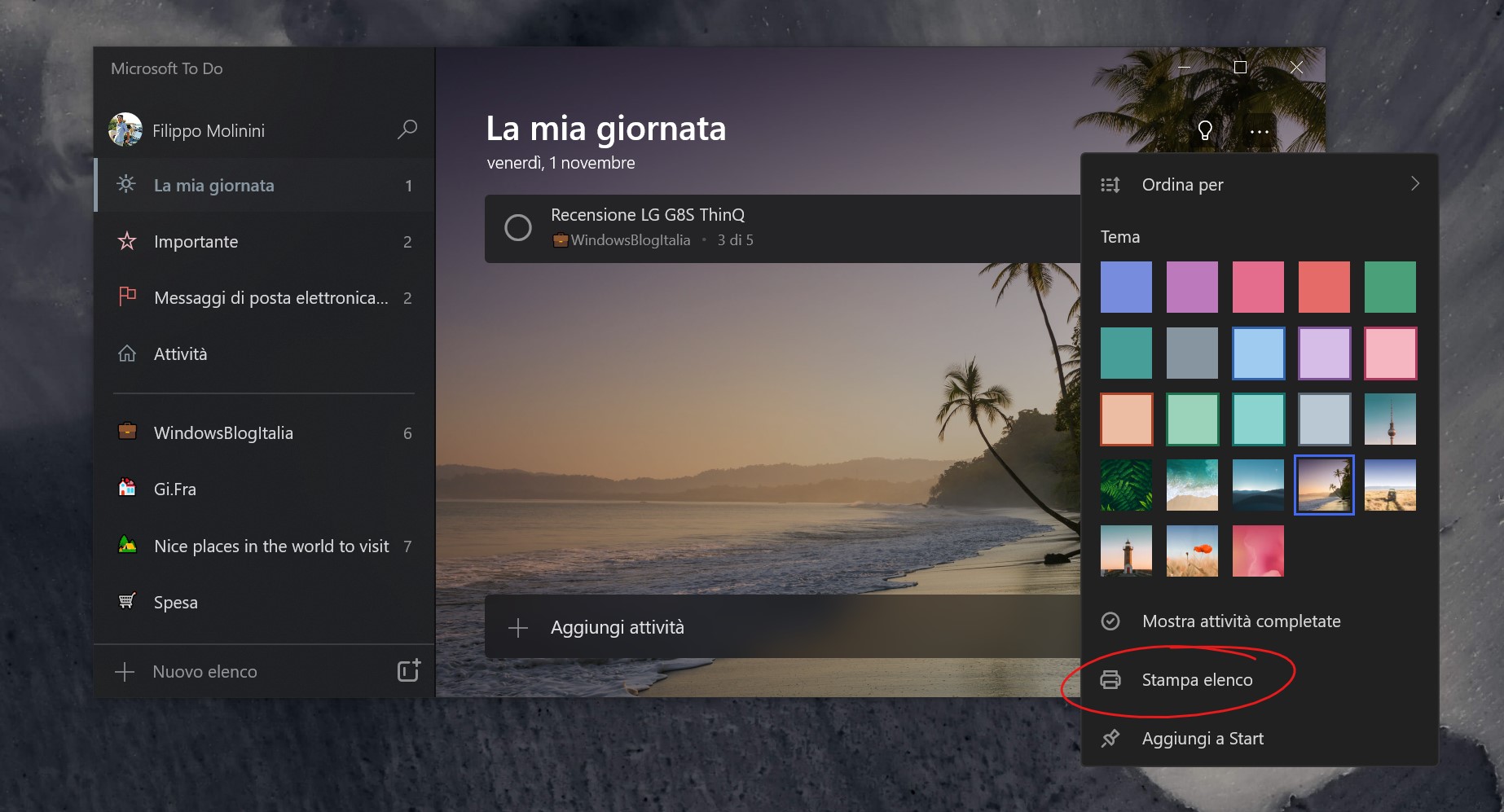Viewport: 1504px width, 812px height.
Task: Click the new group icon beside Nuovo elenco
Action: 409,670
